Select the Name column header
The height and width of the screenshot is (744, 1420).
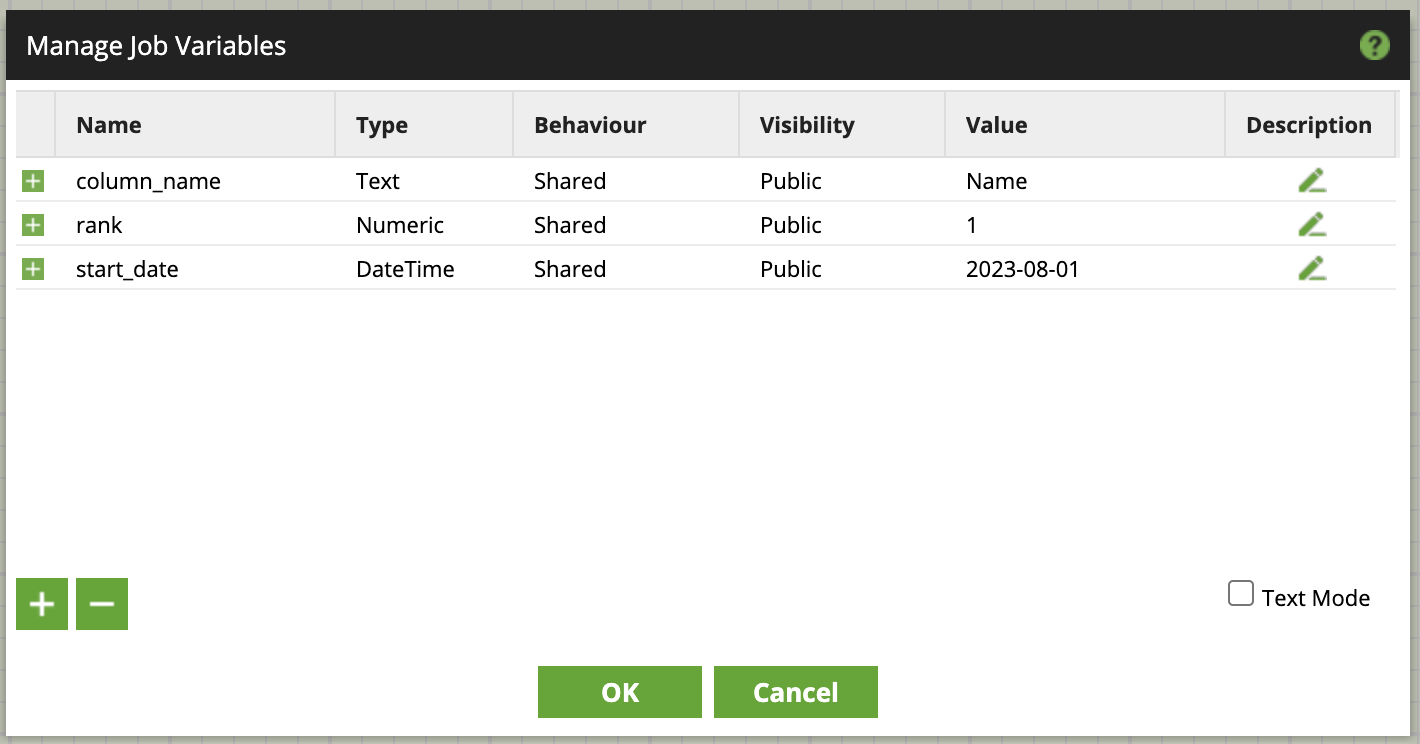coord(195,125)
